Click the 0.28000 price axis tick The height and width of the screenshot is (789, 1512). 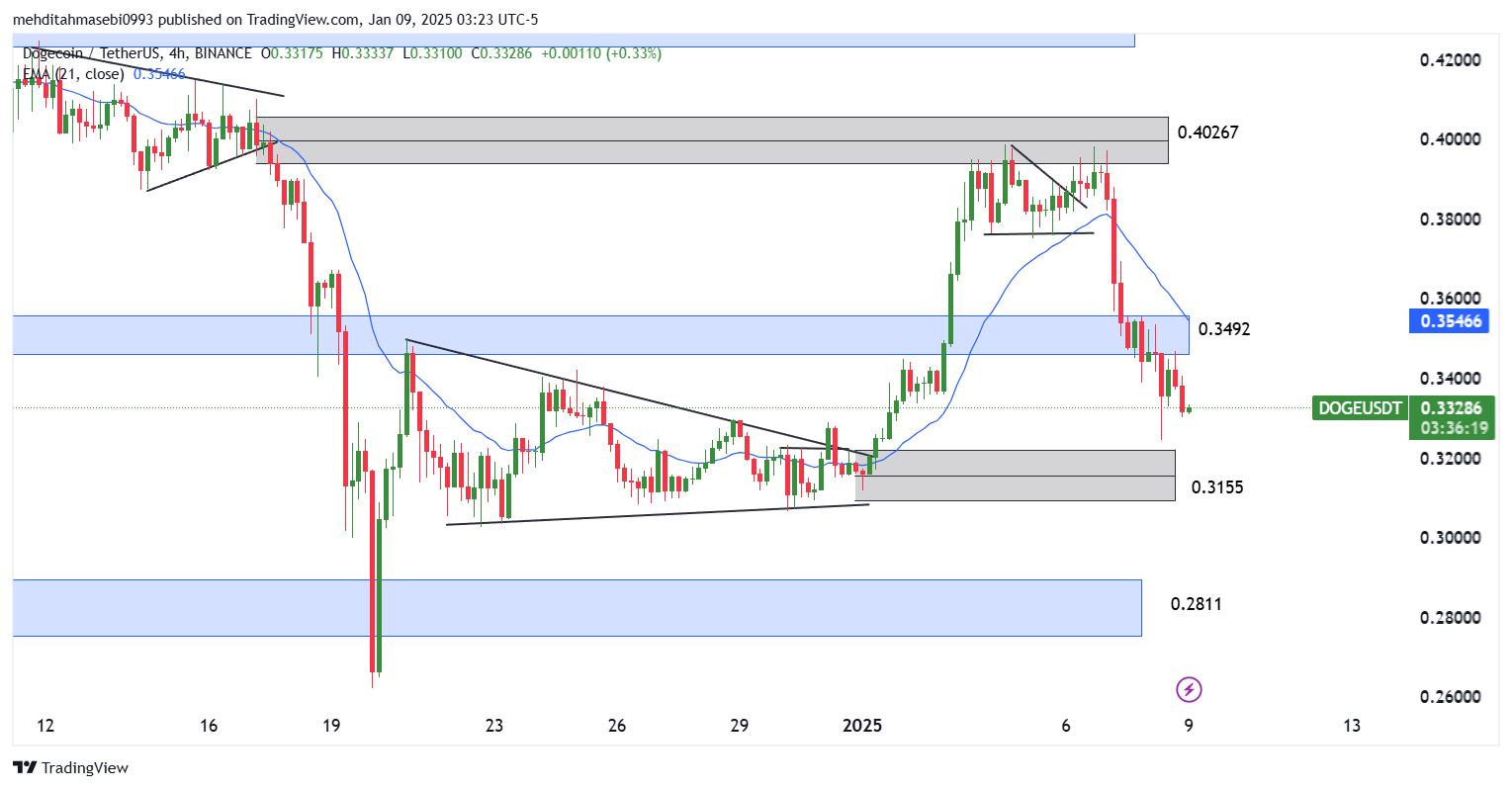(x=1451, y=618)
